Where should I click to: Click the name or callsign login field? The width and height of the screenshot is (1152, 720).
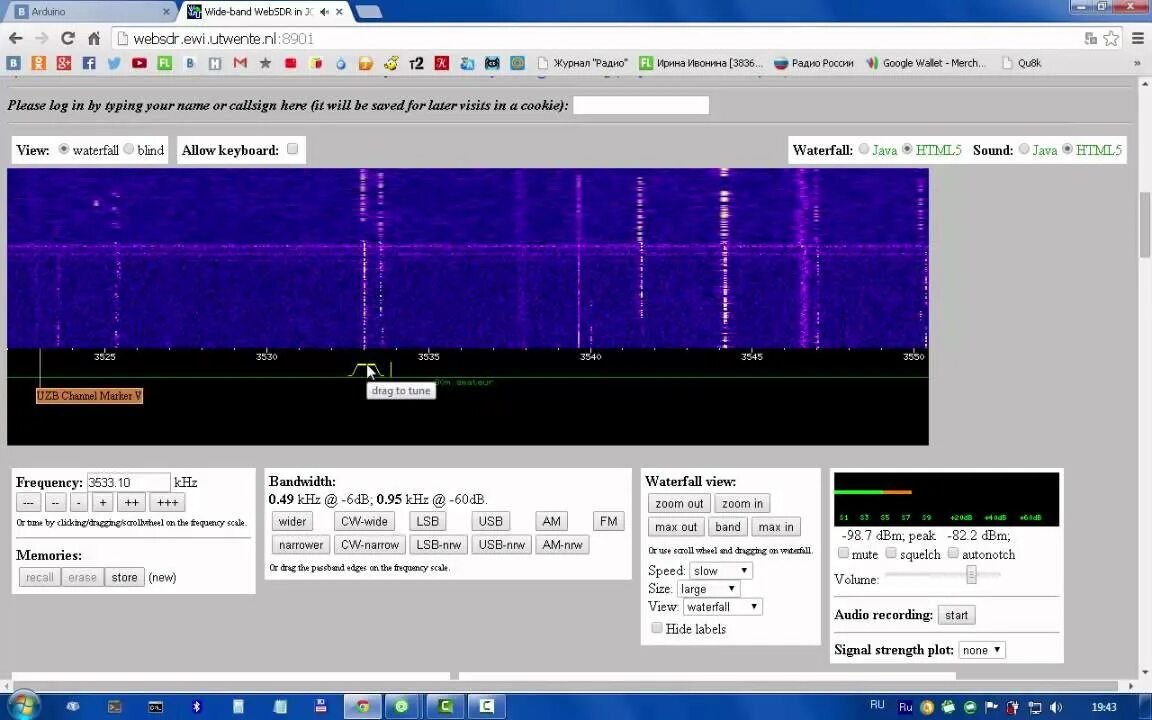coord(641,105)
